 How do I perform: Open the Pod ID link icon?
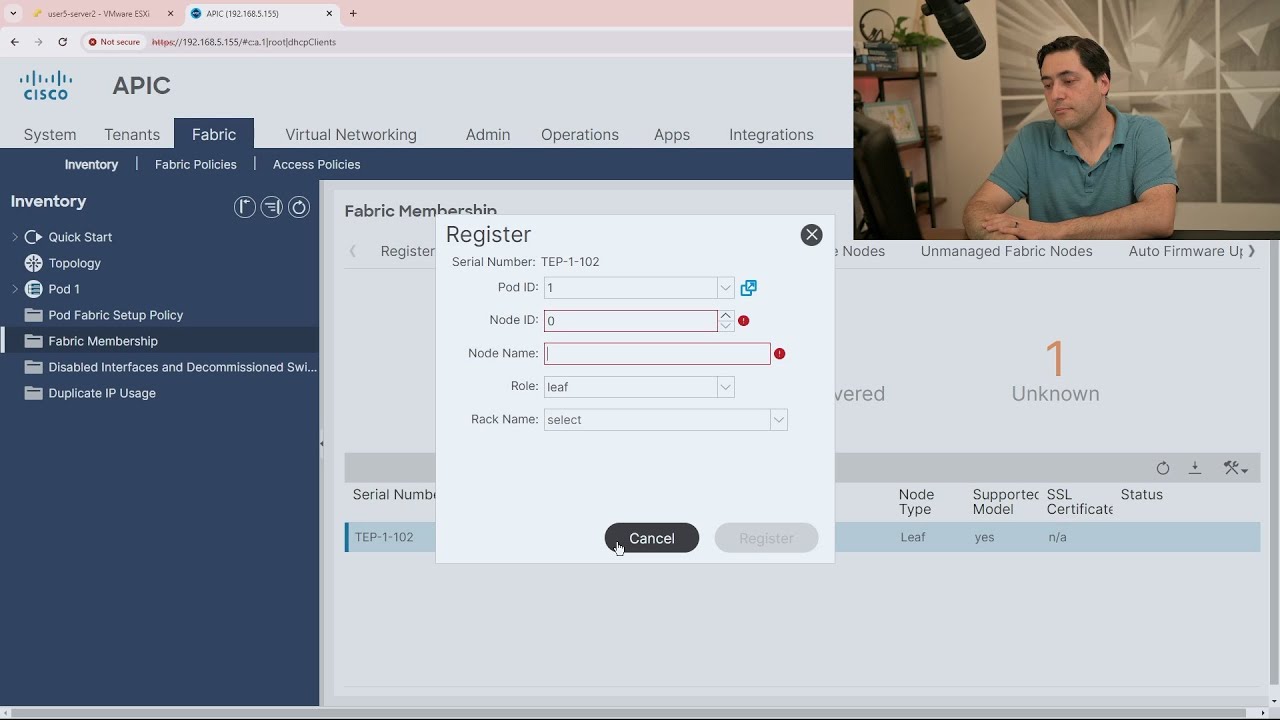tap(748, 288)
